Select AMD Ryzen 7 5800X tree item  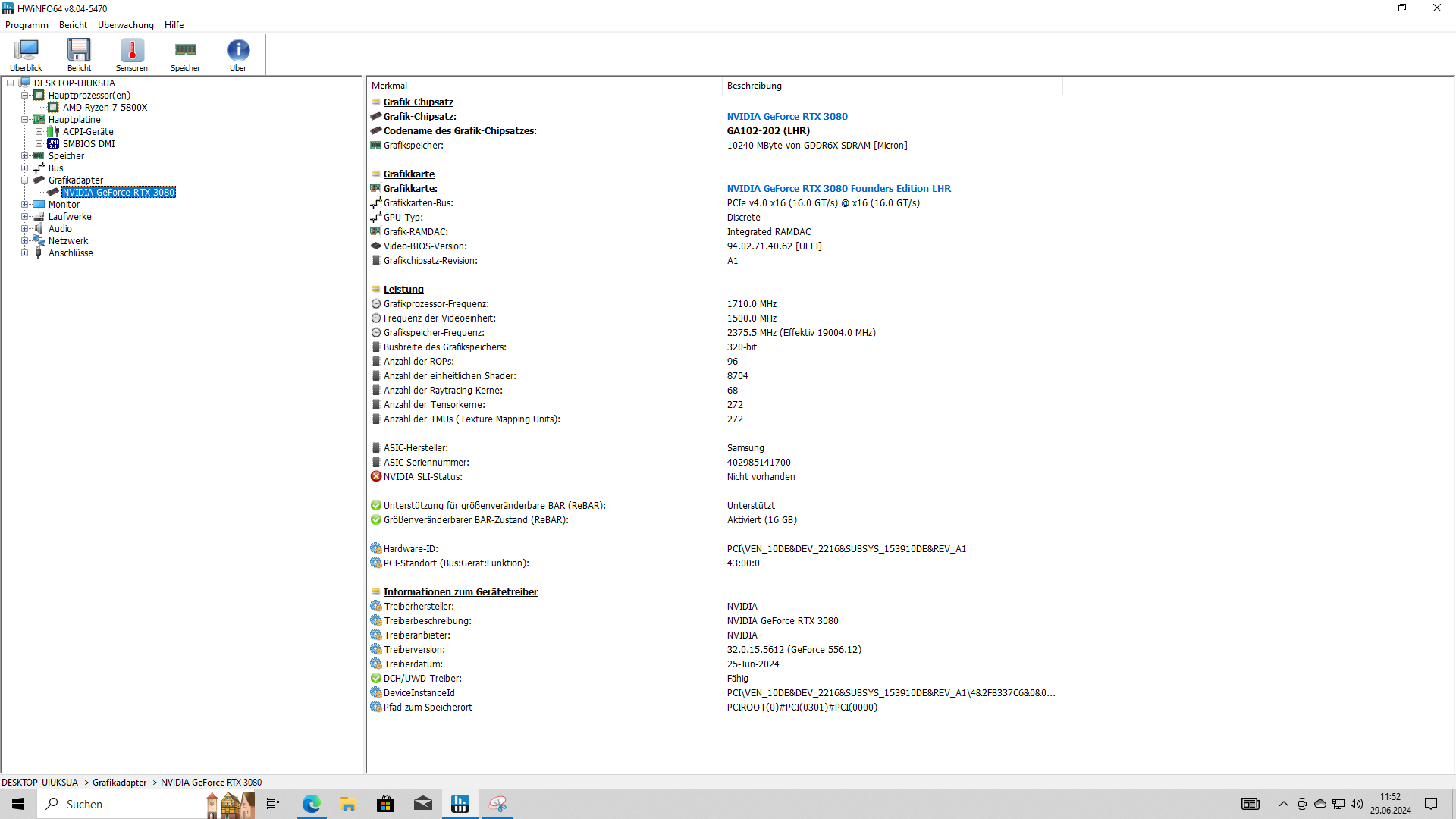pyautogui.click(x=105, y=108)
